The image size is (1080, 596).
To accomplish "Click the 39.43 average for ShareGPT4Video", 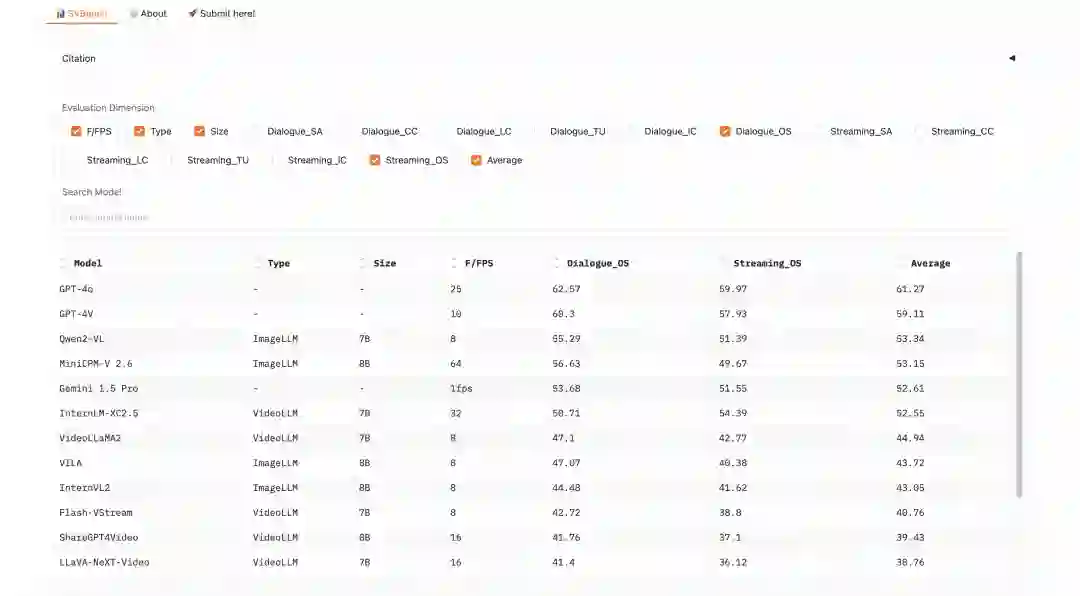I will [910, 537].
